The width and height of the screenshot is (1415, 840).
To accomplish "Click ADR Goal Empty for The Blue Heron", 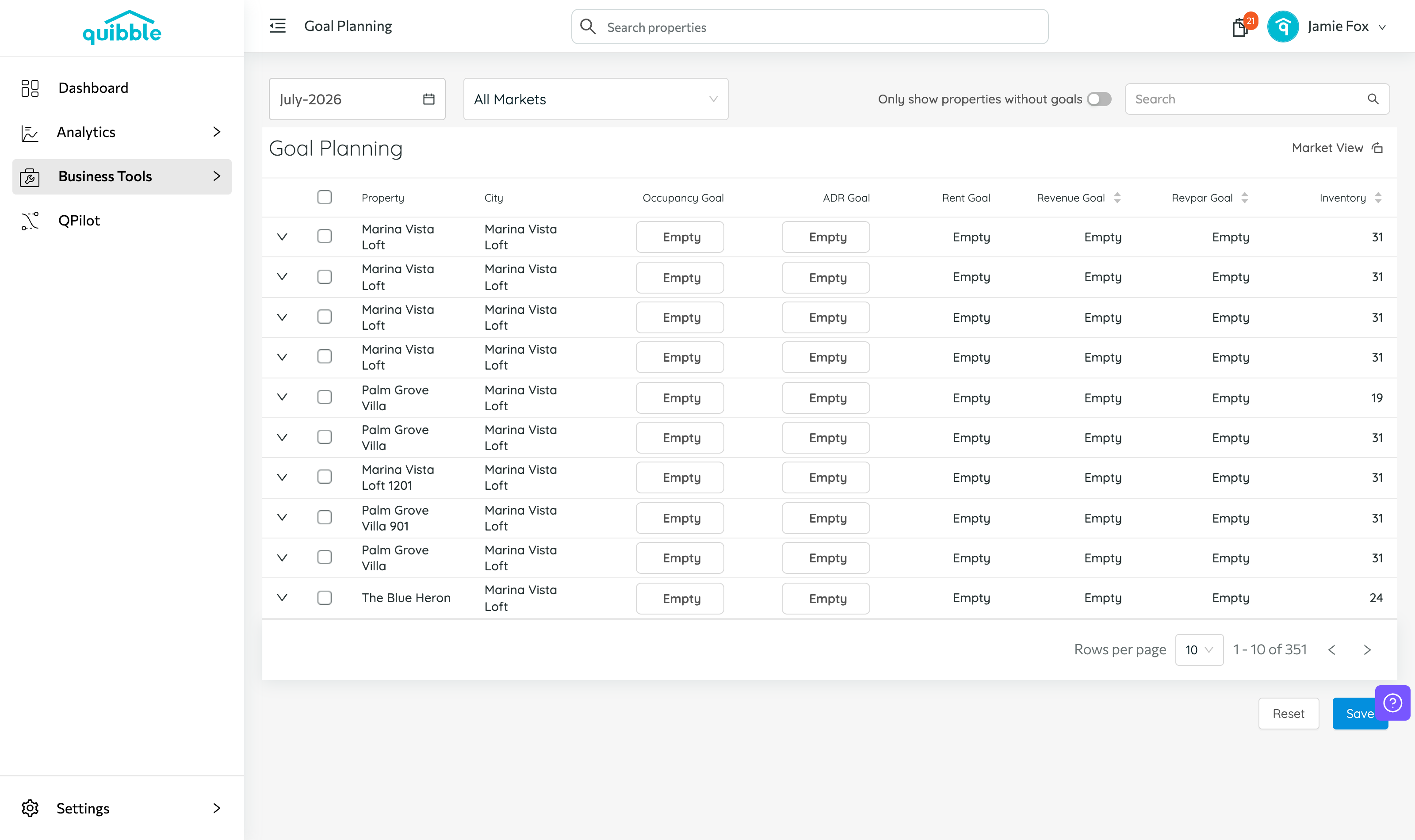I will 826,598.
